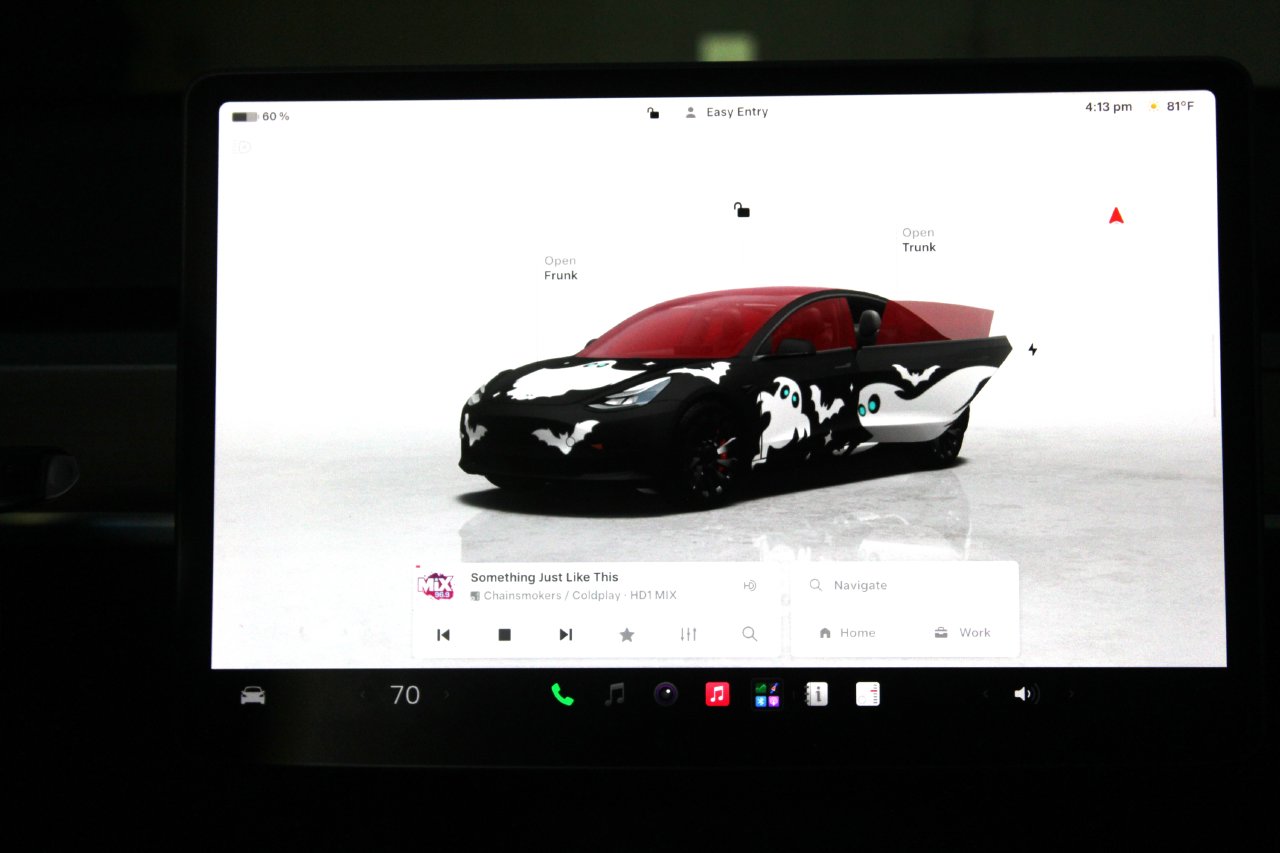This screenshot has height=853, width=1280.
Task: Tap the song title Something Just Like This
Action: coord(545,577)
